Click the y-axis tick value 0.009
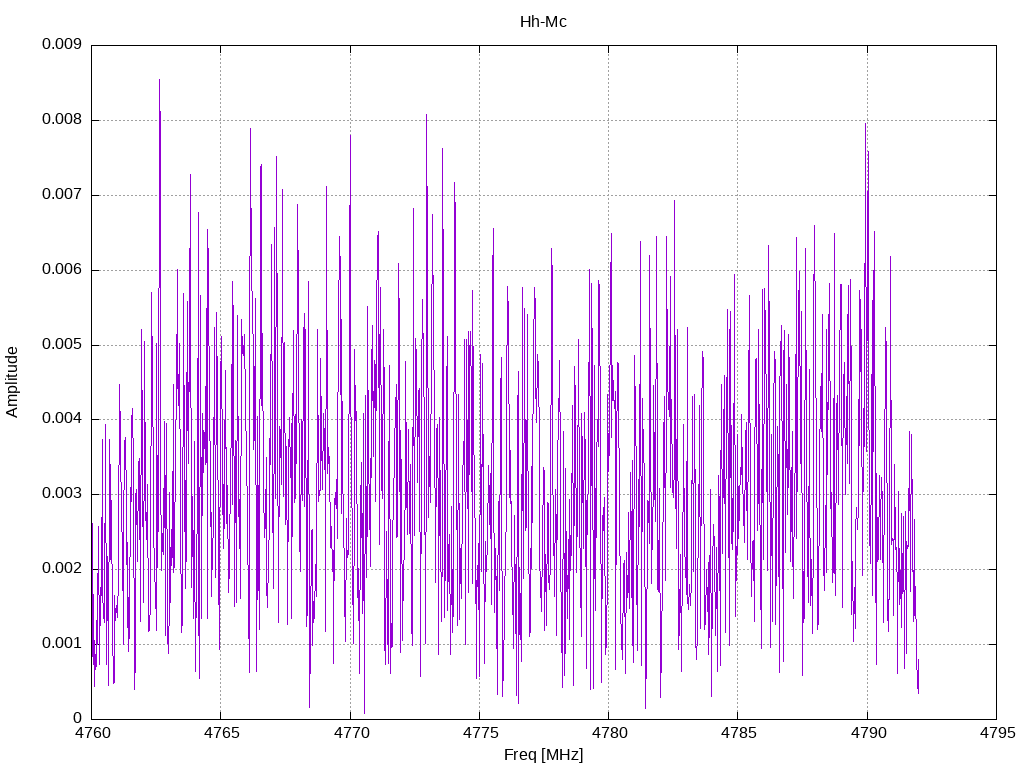 click(x=61, y=44)
